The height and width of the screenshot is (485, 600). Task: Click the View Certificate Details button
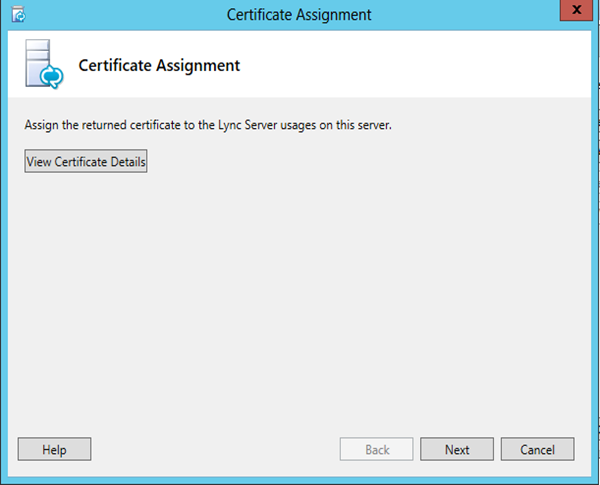(x=86, y=161)
